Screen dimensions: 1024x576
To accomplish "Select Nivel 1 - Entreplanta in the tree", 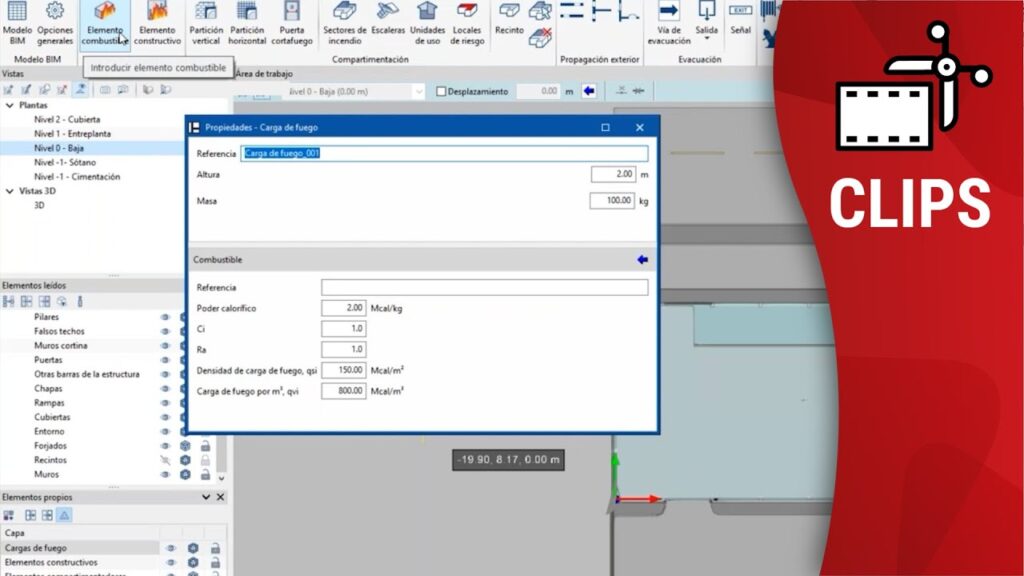I will coord(72,134).
